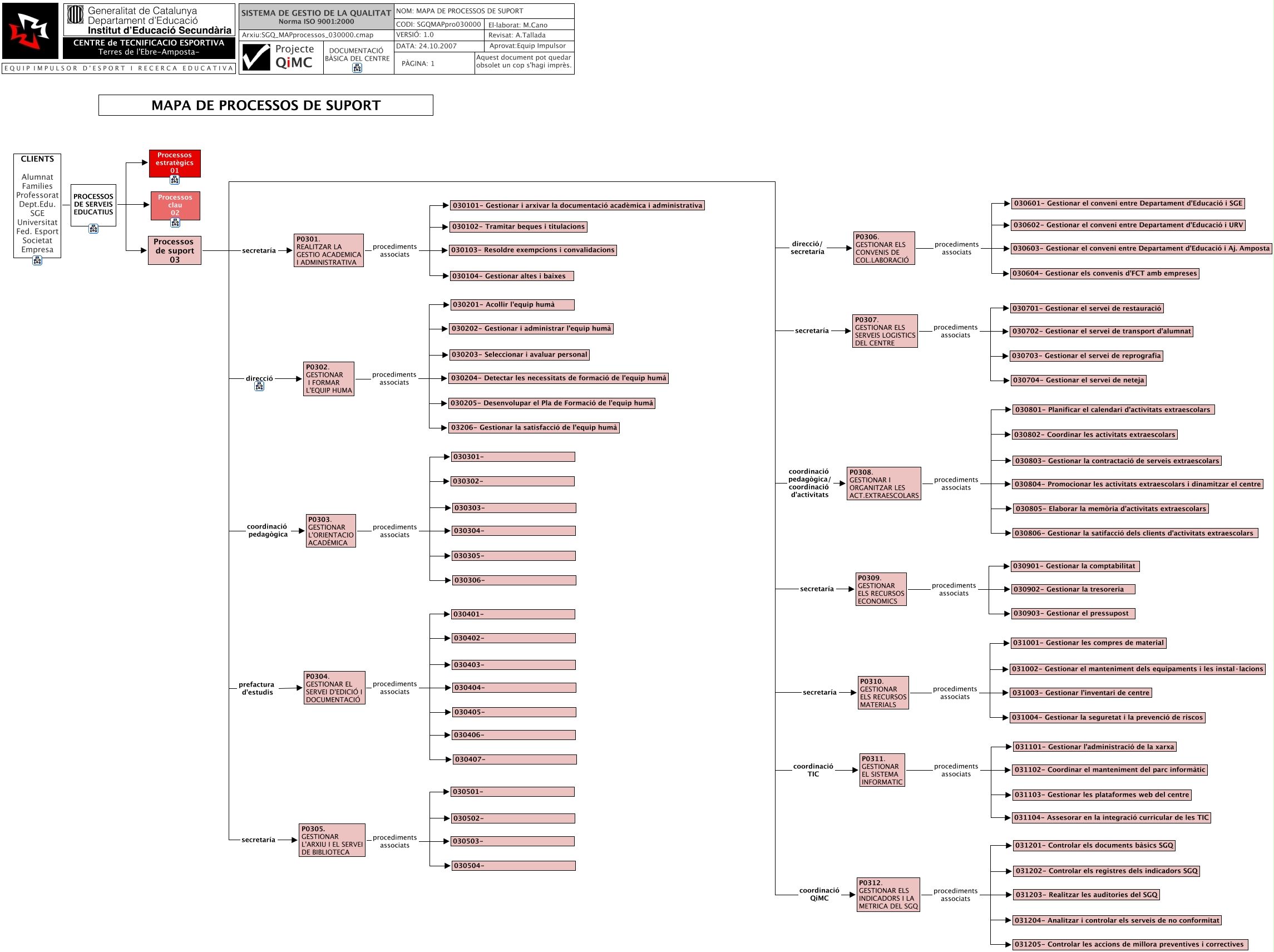Select the Processos de suport 03 node

point(175,250)
